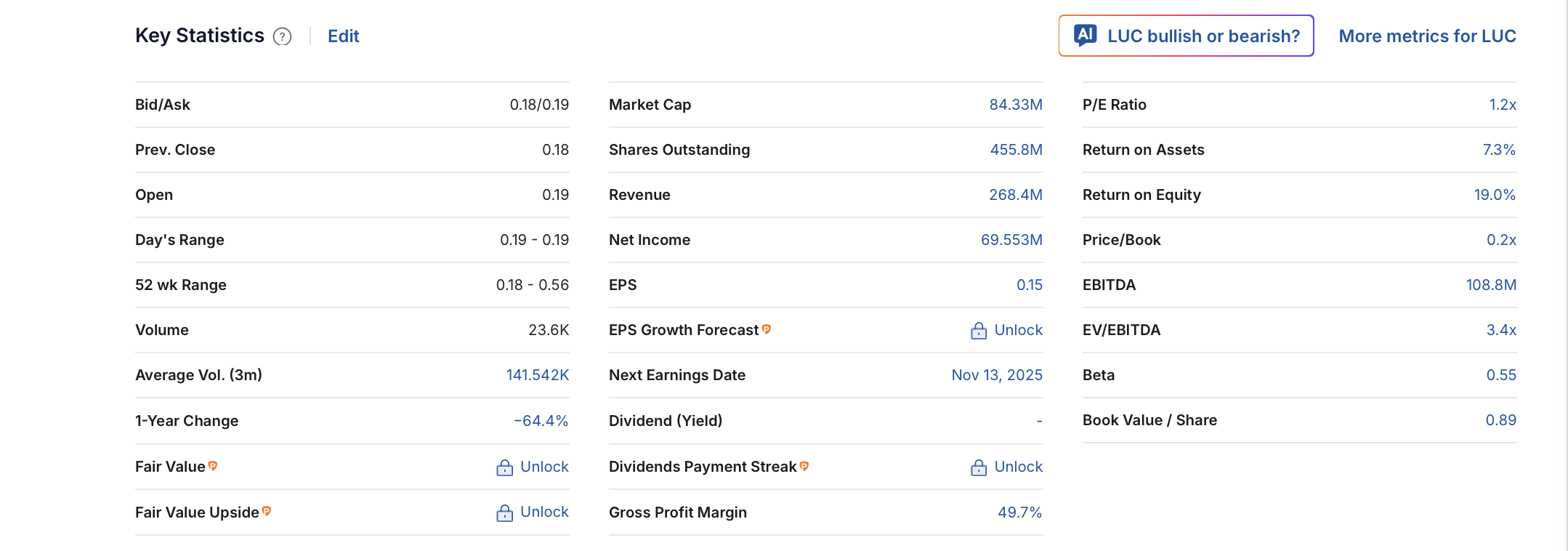Click the orange pro badge beside EPS Growth Forecast
The width and height of the screenshot is (1568, 551).
(x=767, y=329)
